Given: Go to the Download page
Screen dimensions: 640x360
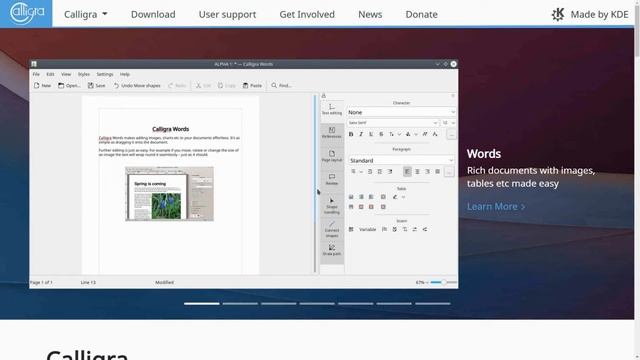Looking at the screenshot, I should coord(153,14).
